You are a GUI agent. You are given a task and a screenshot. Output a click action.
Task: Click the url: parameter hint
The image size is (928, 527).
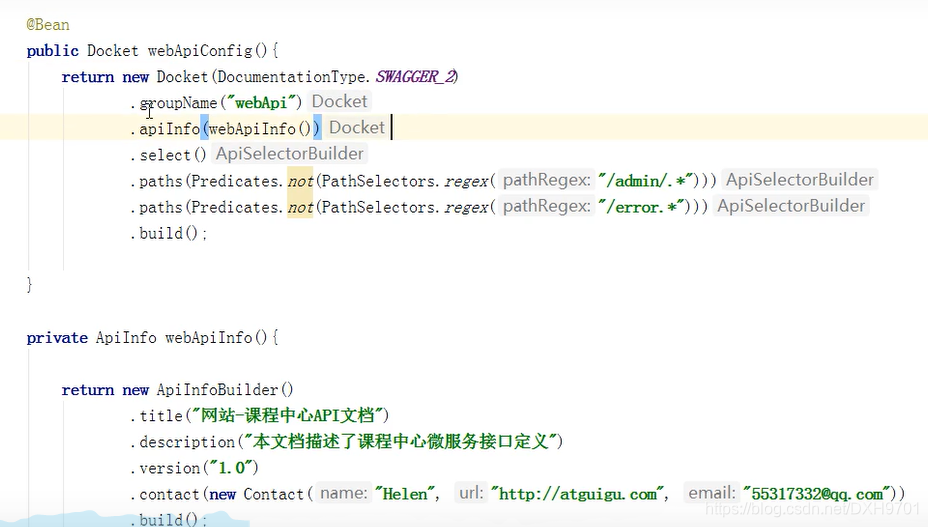click(x=471, y=493)
